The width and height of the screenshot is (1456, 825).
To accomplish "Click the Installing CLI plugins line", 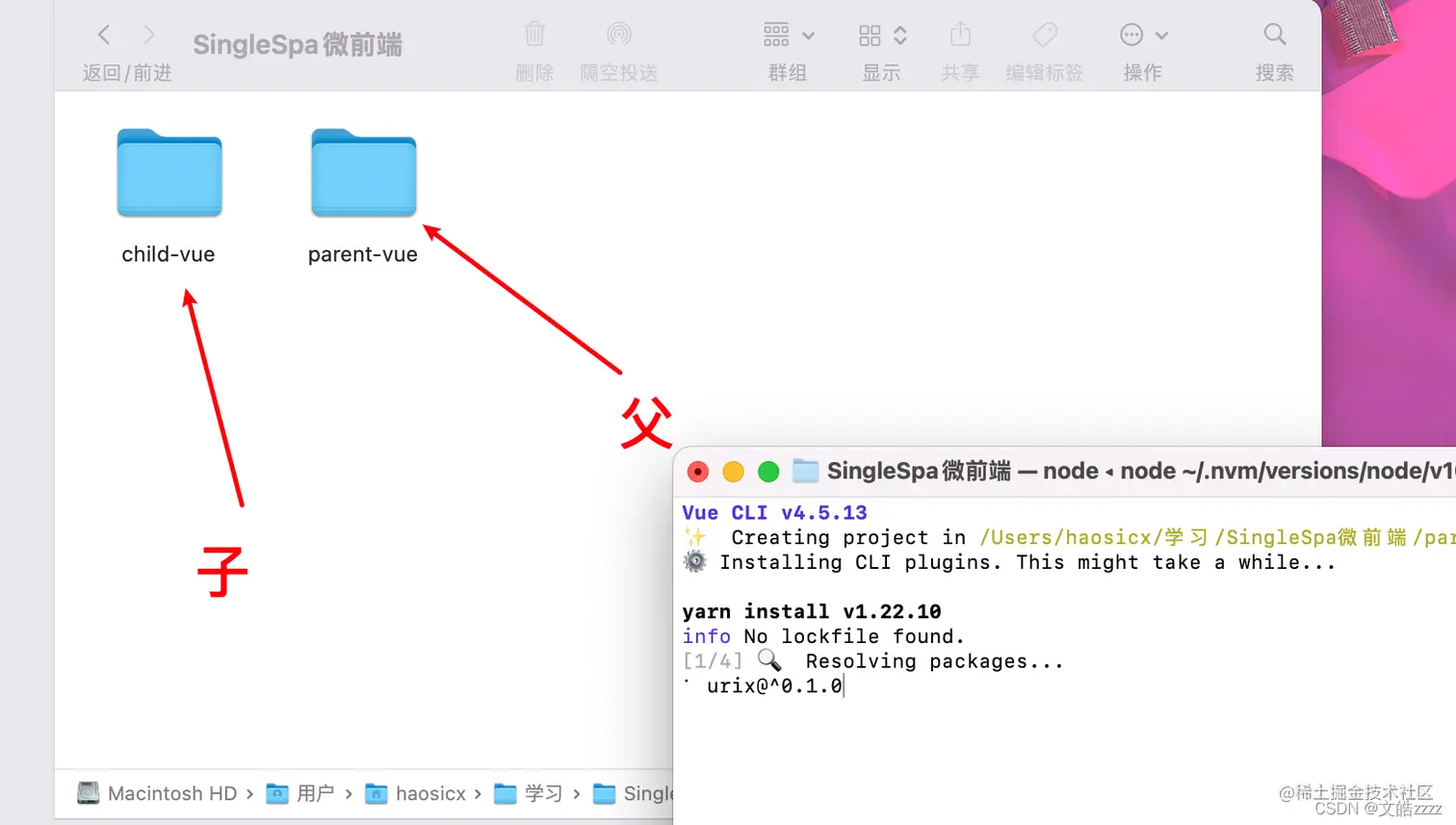I will tap(1009, 562).
